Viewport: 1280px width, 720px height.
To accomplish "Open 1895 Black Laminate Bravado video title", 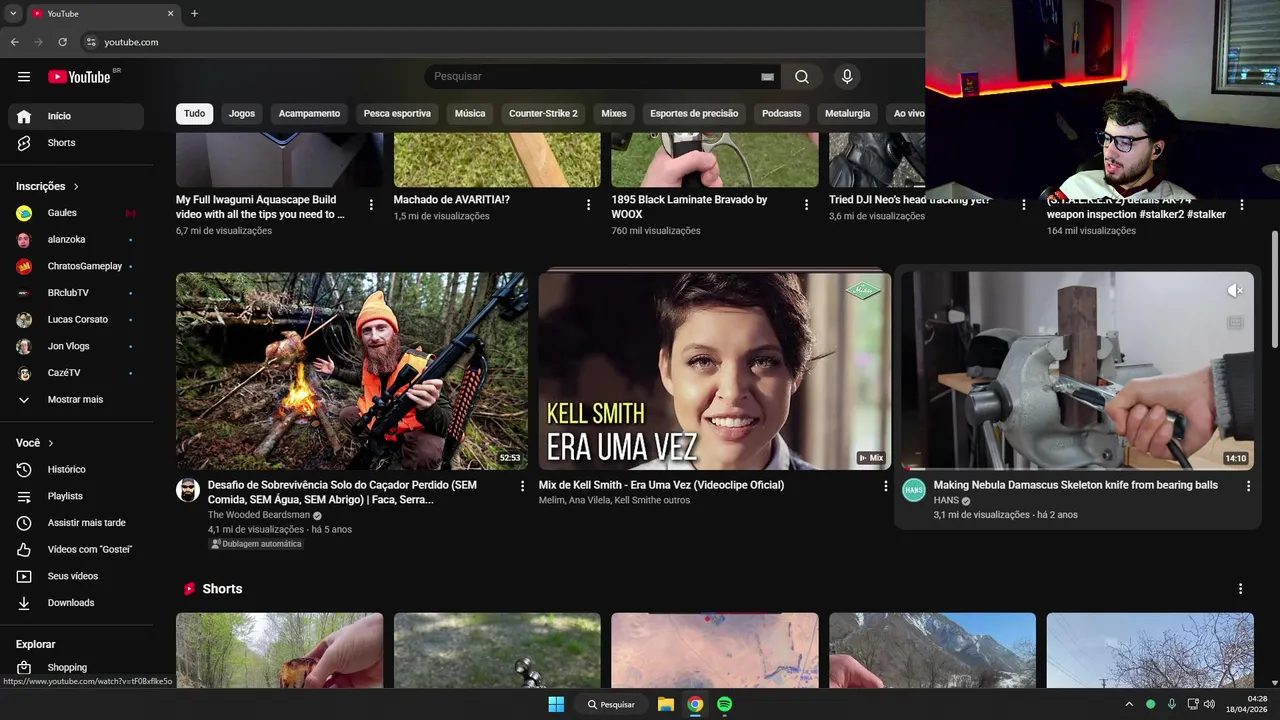I will point(689,207).
